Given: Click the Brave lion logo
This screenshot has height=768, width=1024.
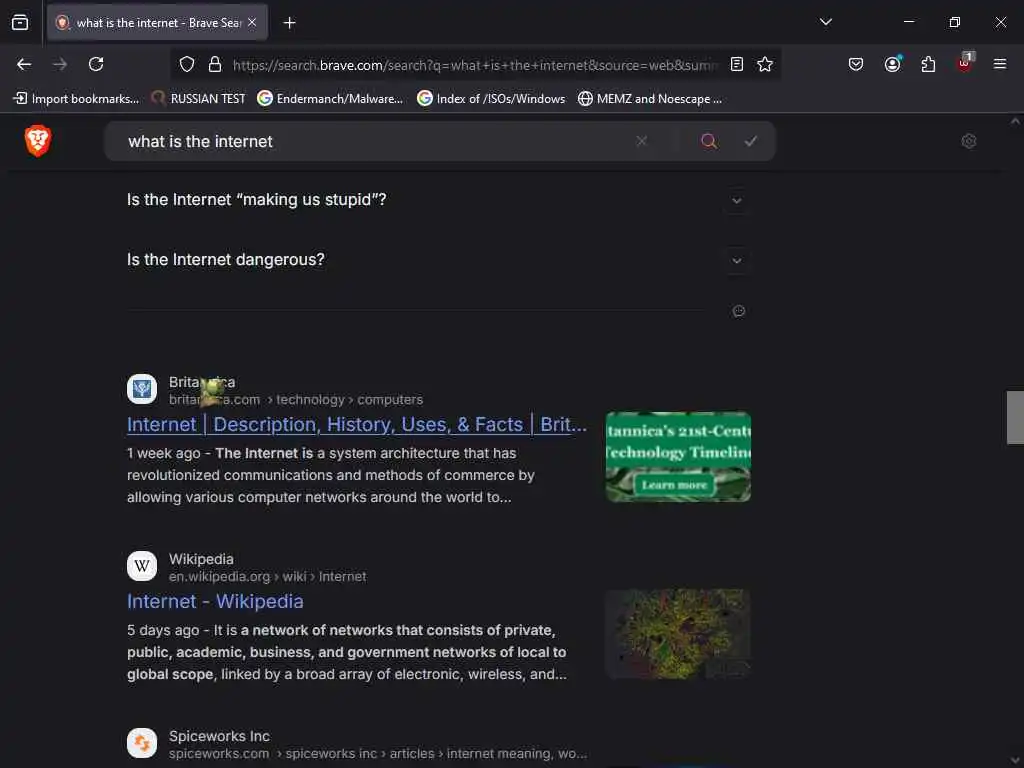Looking at the screenshot, I should [x=38, y=140].
